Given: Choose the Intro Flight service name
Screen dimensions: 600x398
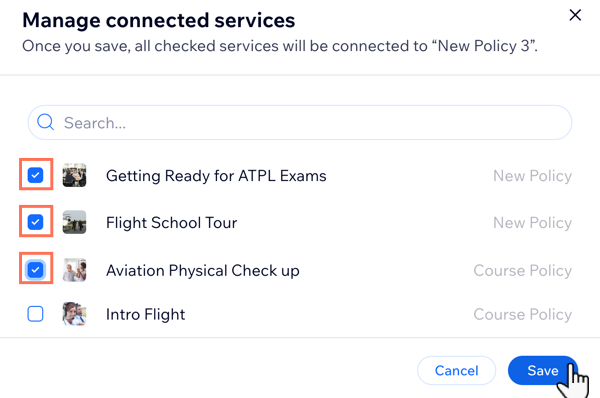Looking at the screenshot, I should tap(145, 315).
